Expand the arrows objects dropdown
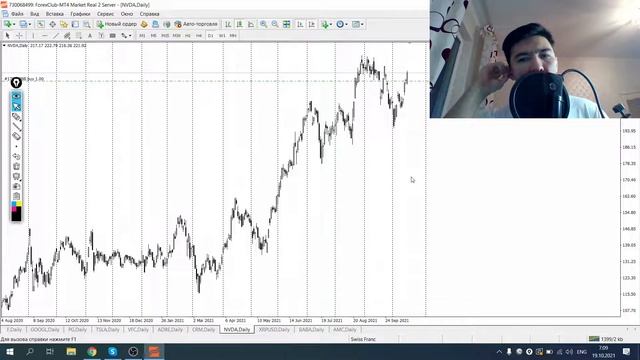This screenshot has height=360, width=640. coord(130,36)
